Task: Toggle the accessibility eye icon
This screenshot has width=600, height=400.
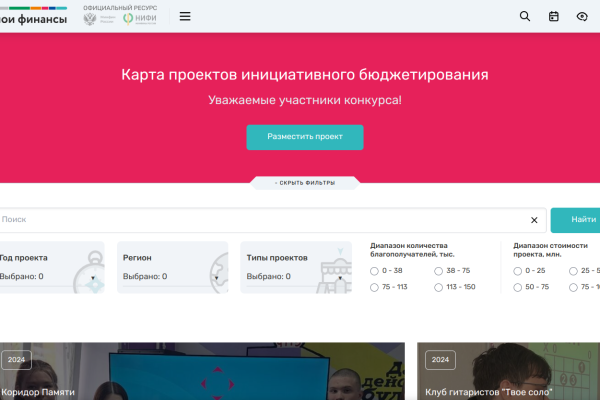Action: tap(582, 16)
